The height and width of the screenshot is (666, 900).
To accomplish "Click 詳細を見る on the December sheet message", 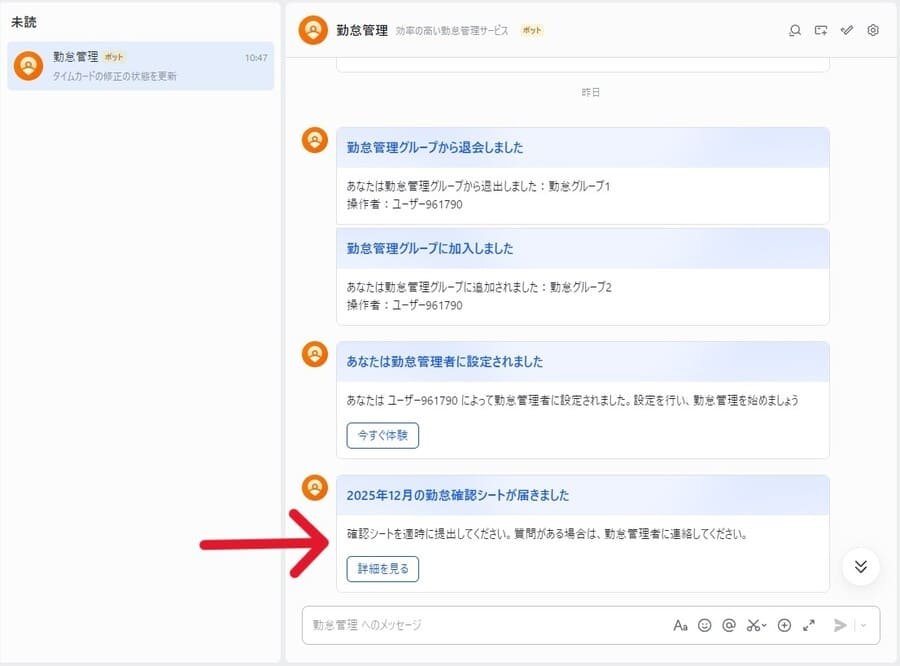I will pyautogui.click(x=383, y=567).
